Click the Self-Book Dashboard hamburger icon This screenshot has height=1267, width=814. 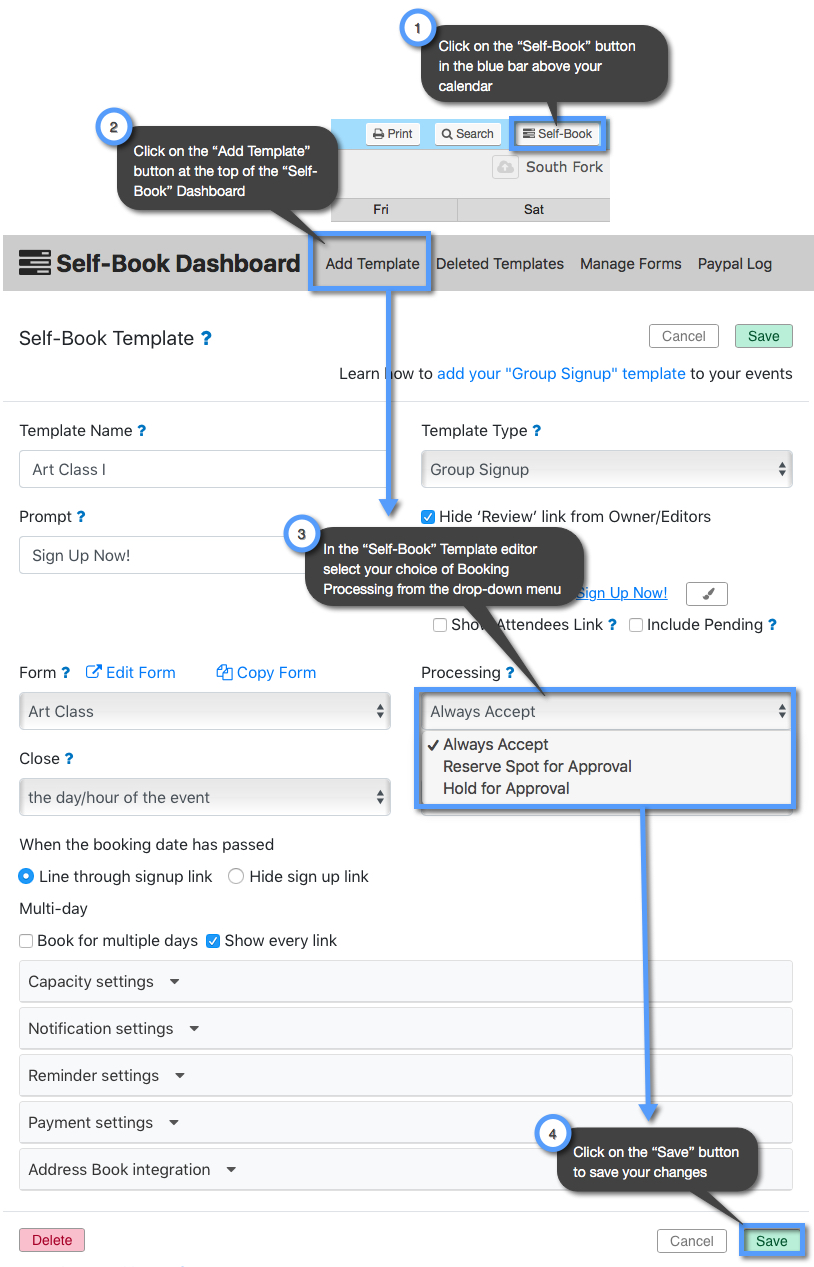(x=34, y=262)
